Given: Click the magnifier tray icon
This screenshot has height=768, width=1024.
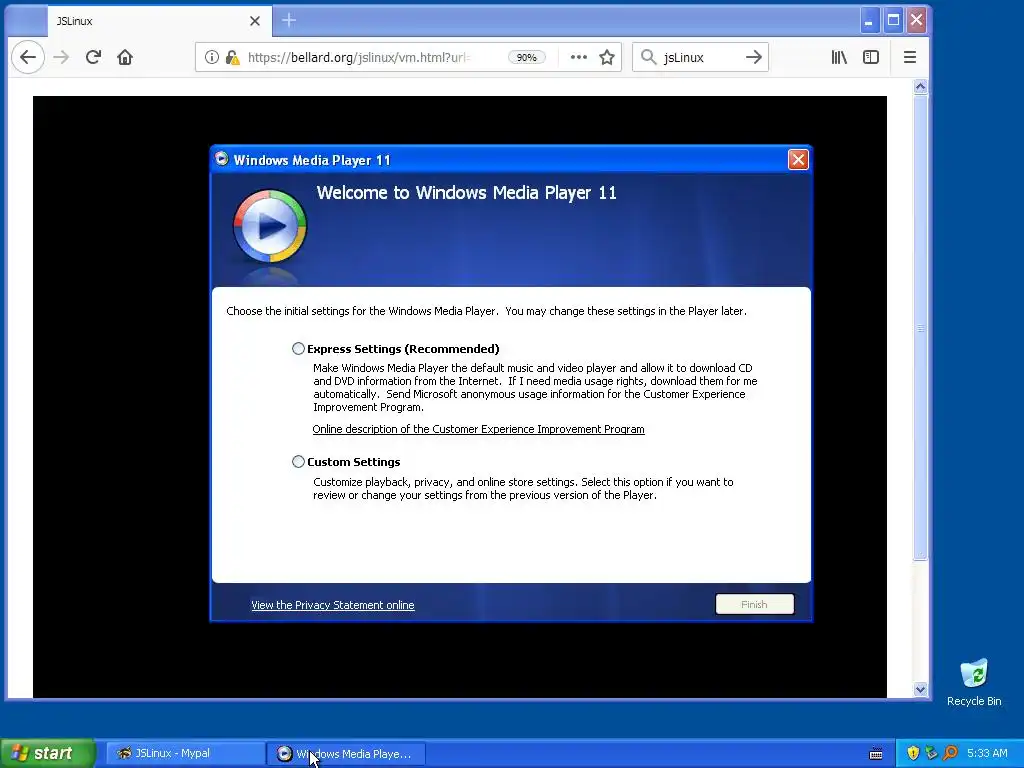Looking at the screenshot, I should tap(950, 753).
